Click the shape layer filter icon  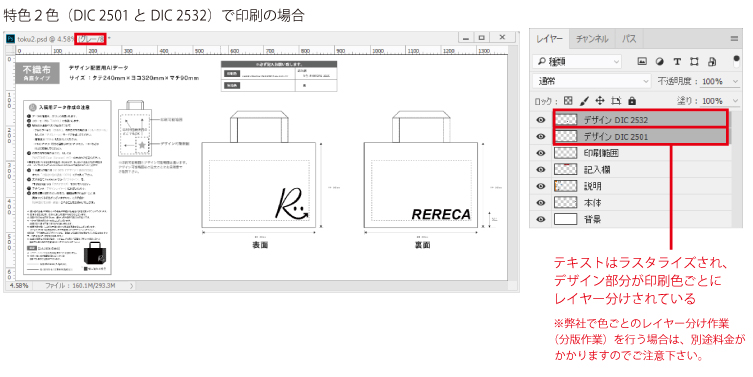tap(694, 61)
